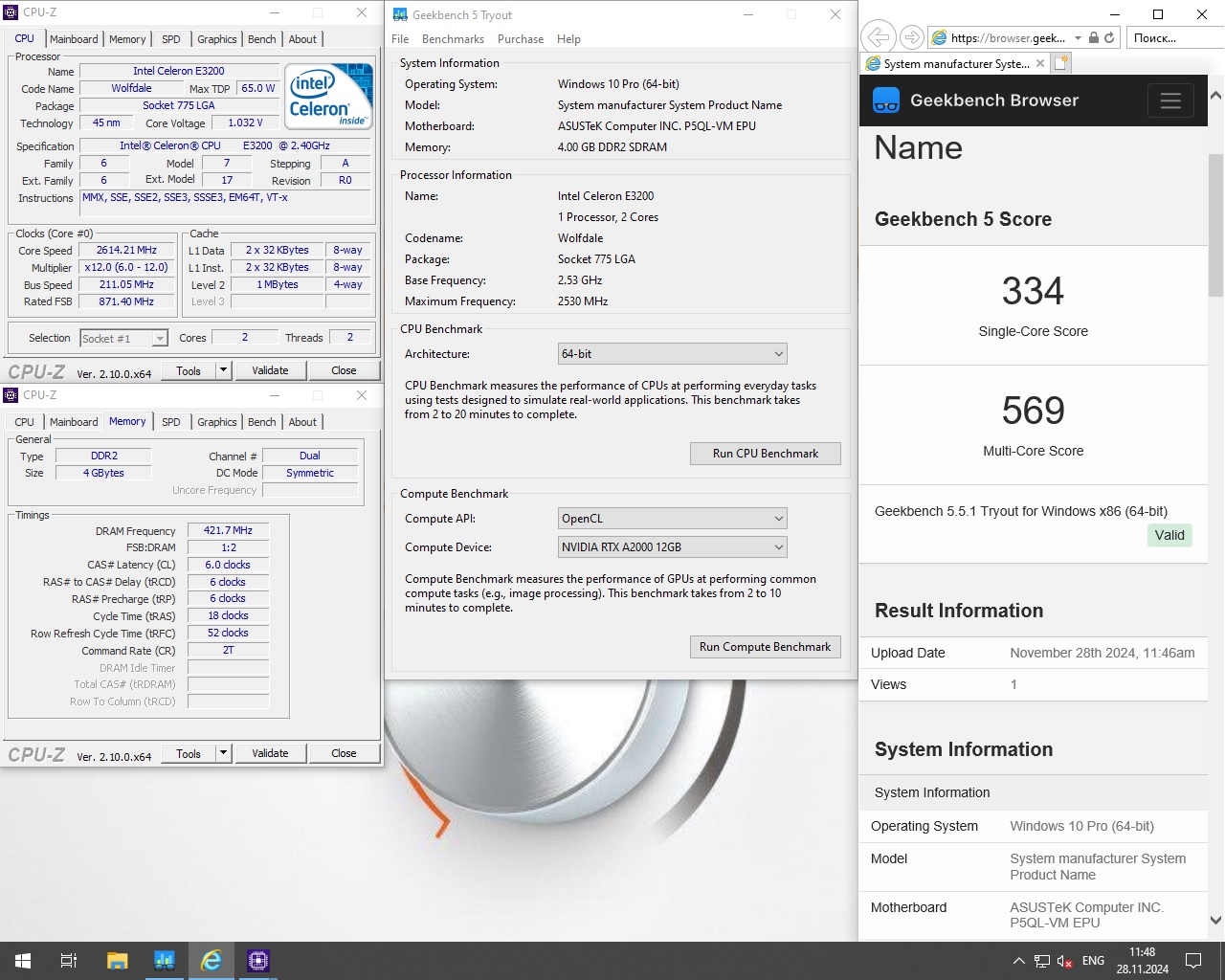The width and height of the screenshot is (1225, 980).
Task: Click the Geekbench taskbar icon
Action: tap(164, 961)
